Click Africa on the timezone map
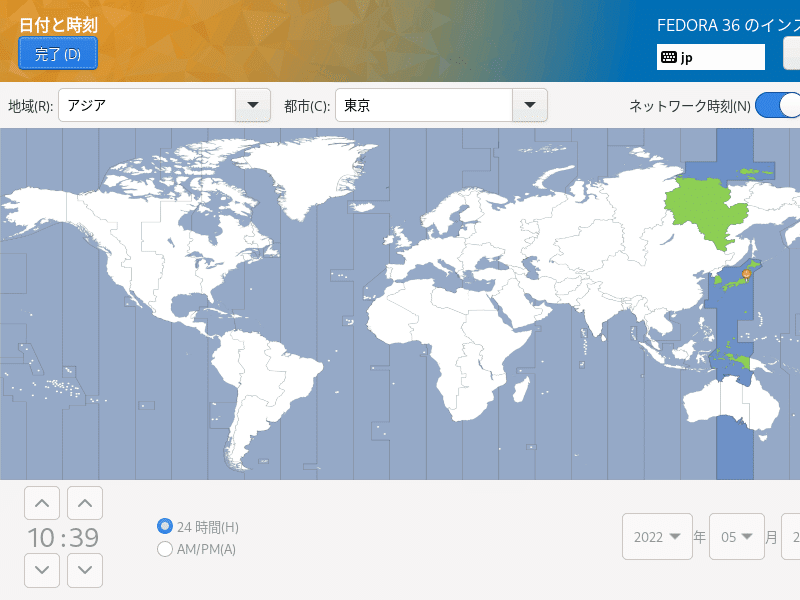The image size is (800, 600). [449, 342]
